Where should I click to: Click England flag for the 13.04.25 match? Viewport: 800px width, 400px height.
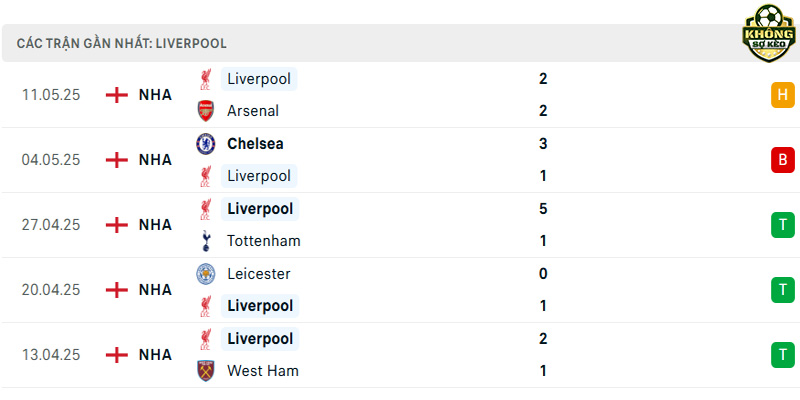tap(117, 355)
